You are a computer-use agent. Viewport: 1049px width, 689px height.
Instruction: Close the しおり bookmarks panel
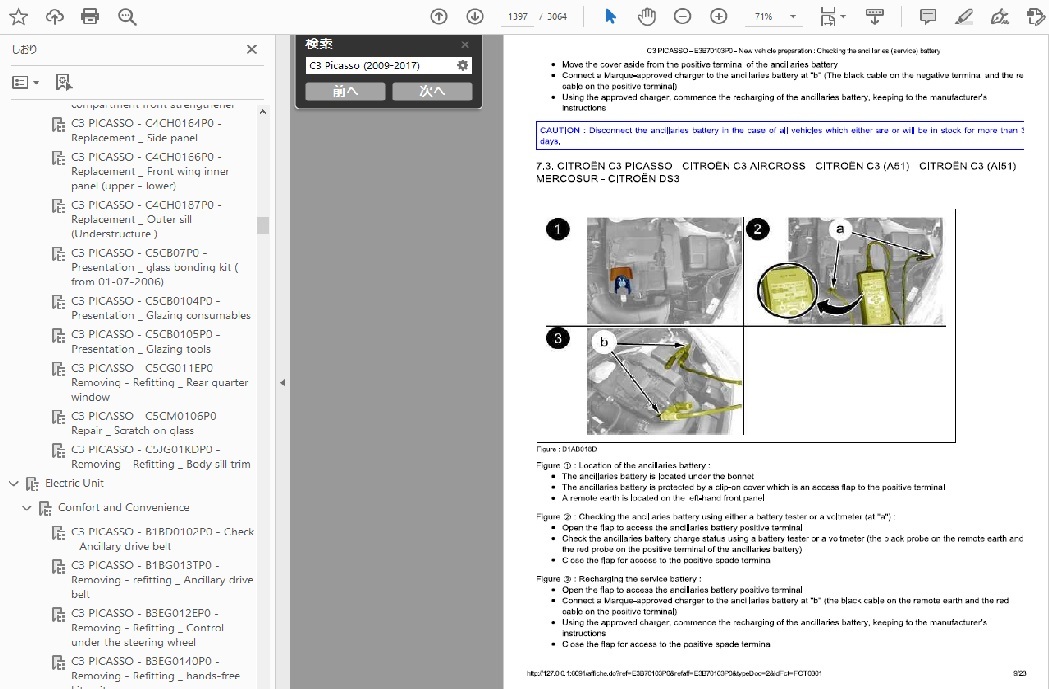pyautogui.click(x=252, y=49)
